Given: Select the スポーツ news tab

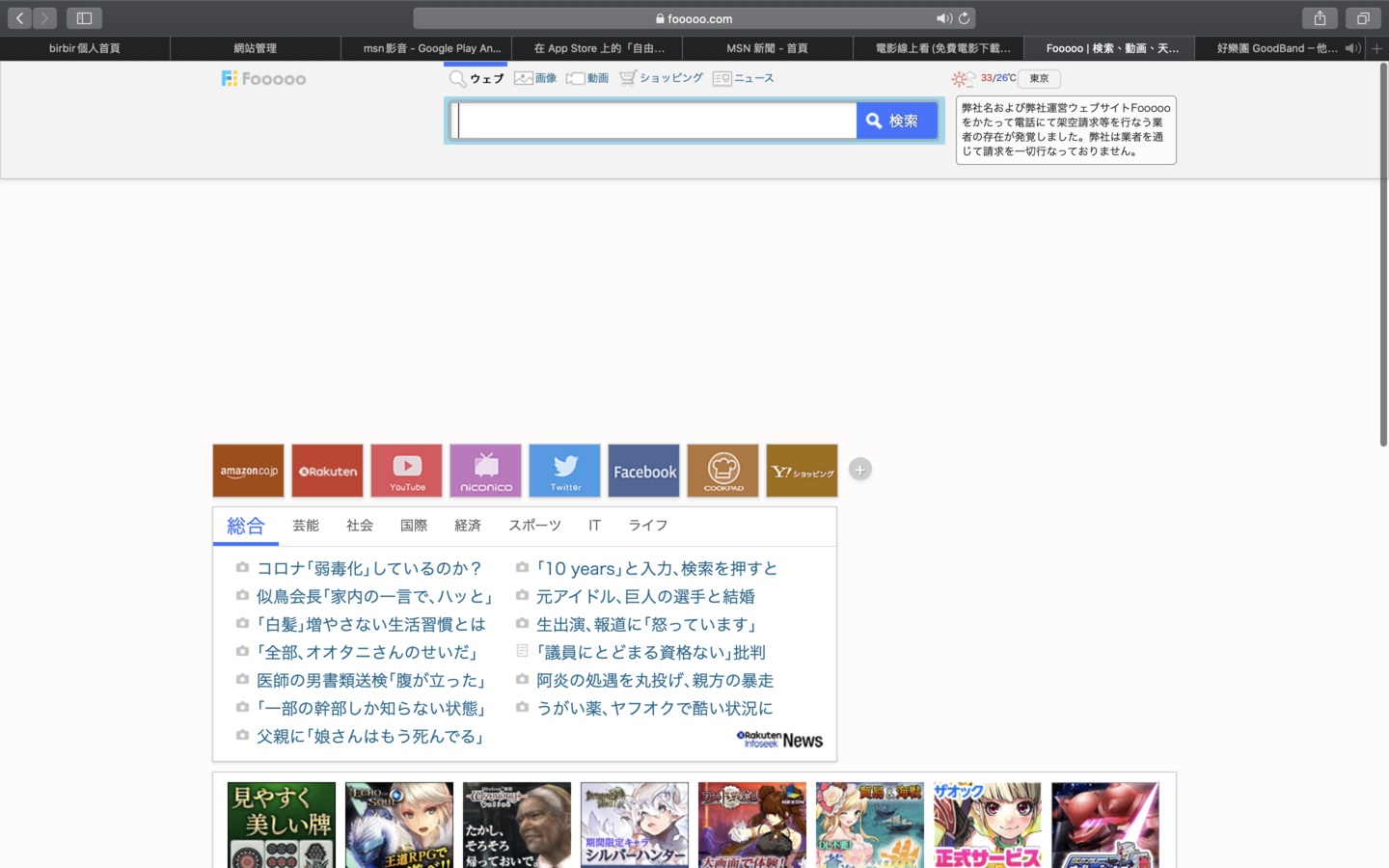Looking at the screenshot, I should tap(535, 526).
